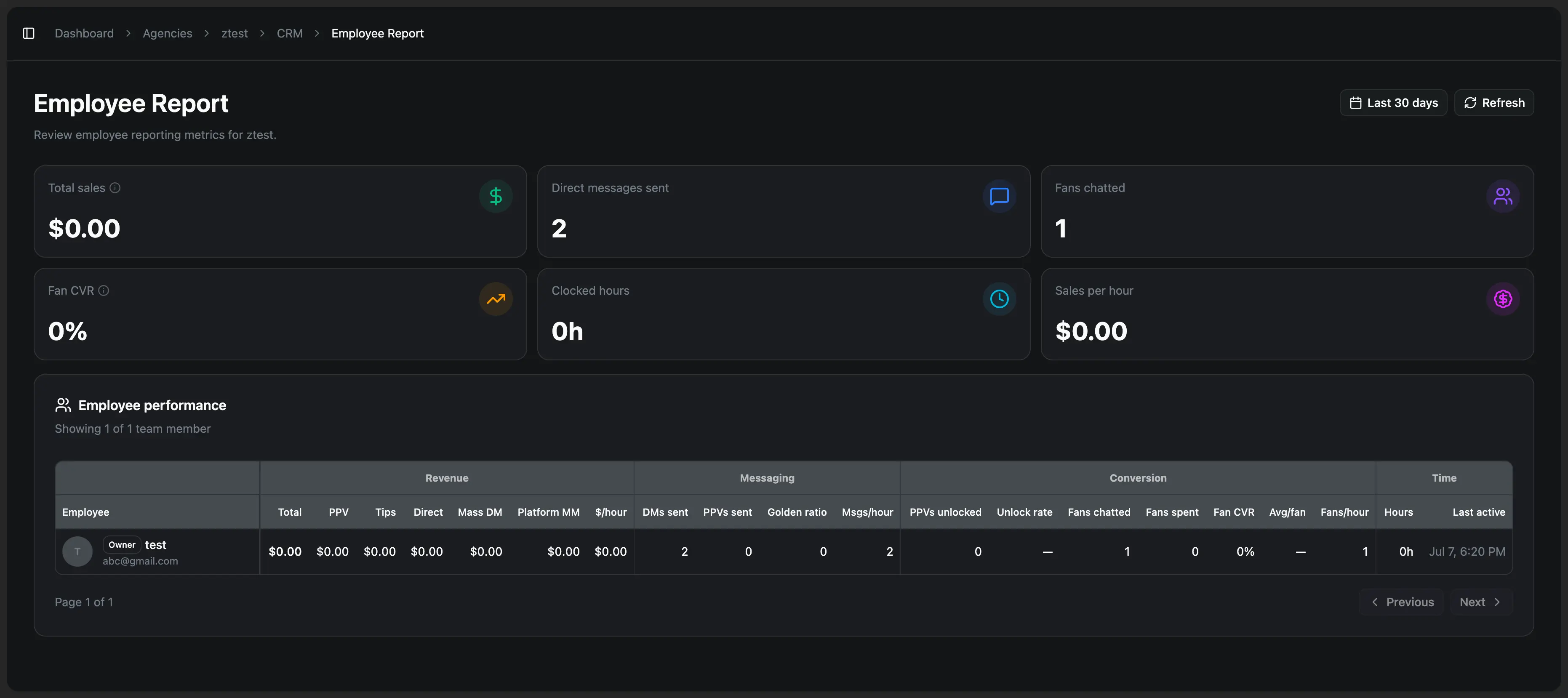This screenshot has height=698, width=1568.
Task: Go to the Next page
Action: [x=1481, y=602]
